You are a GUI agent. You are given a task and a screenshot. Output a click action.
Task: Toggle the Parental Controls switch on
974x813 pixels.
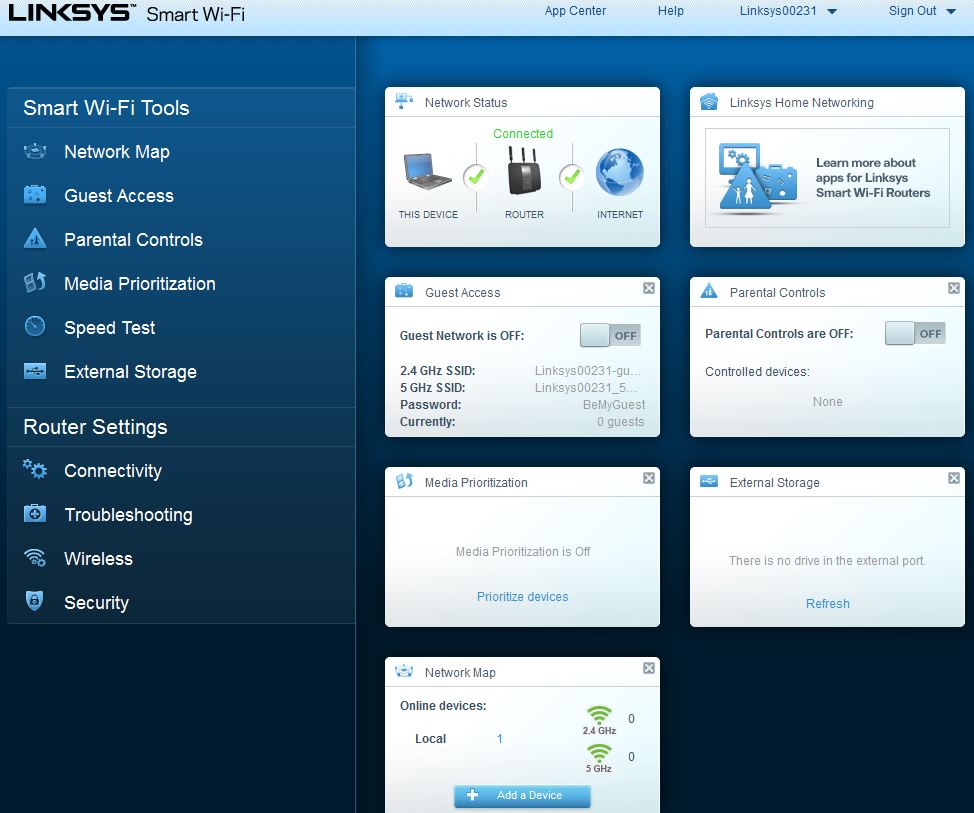(915, 334)
